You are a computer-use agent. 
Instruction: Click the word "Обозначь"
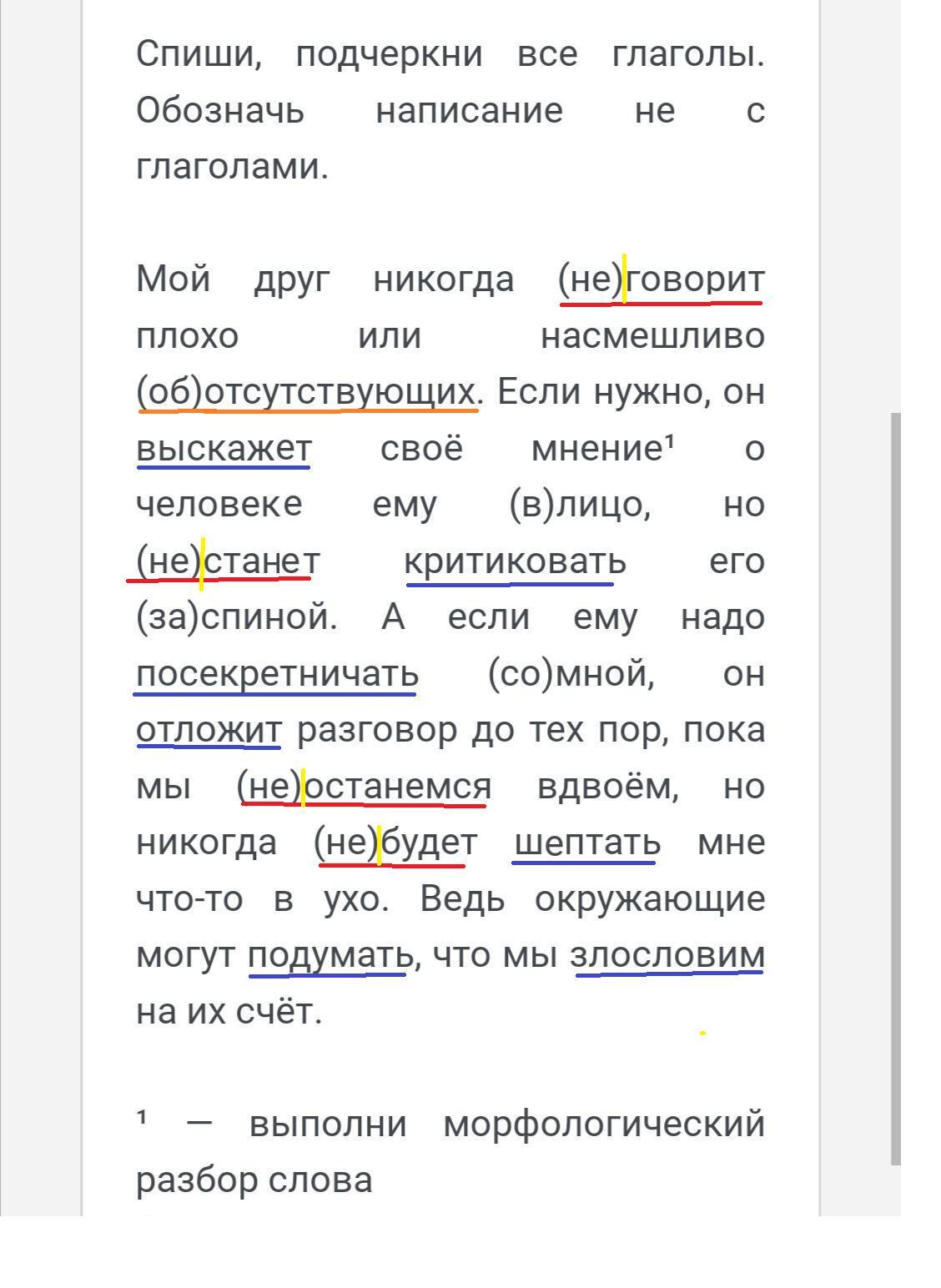point(220,111)
